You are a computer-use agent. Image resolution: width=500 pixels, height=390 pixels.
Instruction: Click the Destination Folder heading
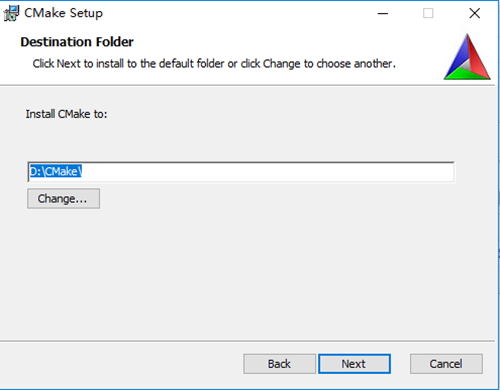tap(77, 42)
